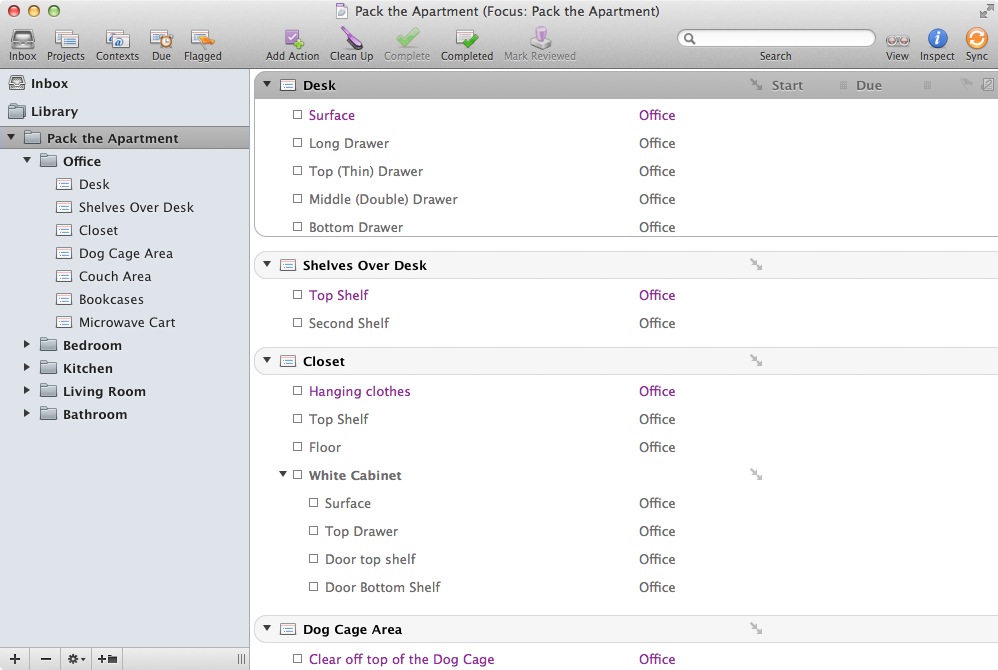Check off the Long Drawer action
Screen dimensions: 998x670
(x=297, y=144)
